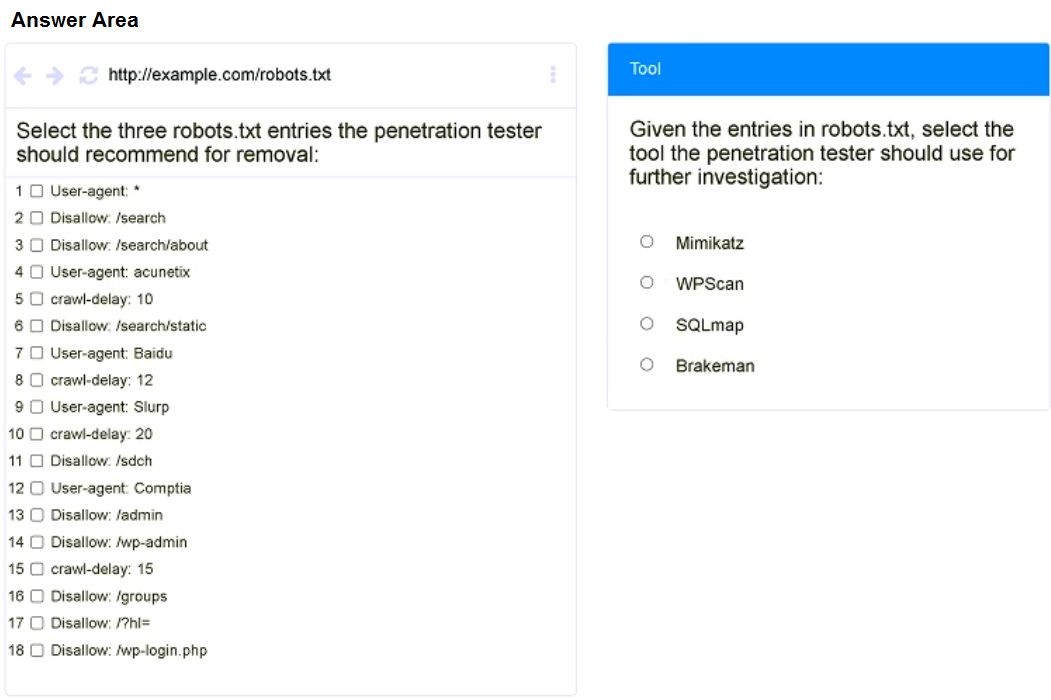
Task: Click the browser forward arrow icon
Action: 55,75
